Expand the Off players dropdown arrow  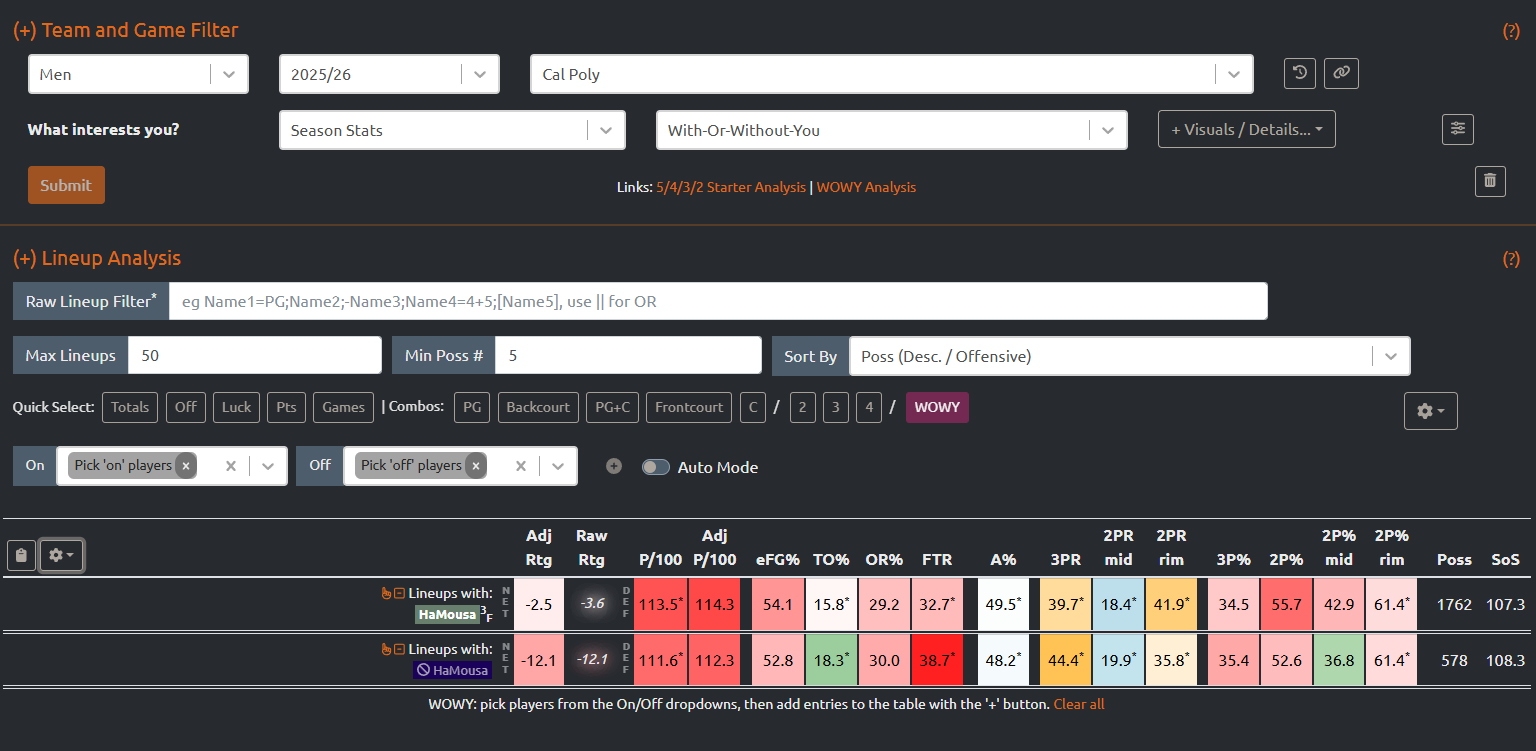click(557, 466)
